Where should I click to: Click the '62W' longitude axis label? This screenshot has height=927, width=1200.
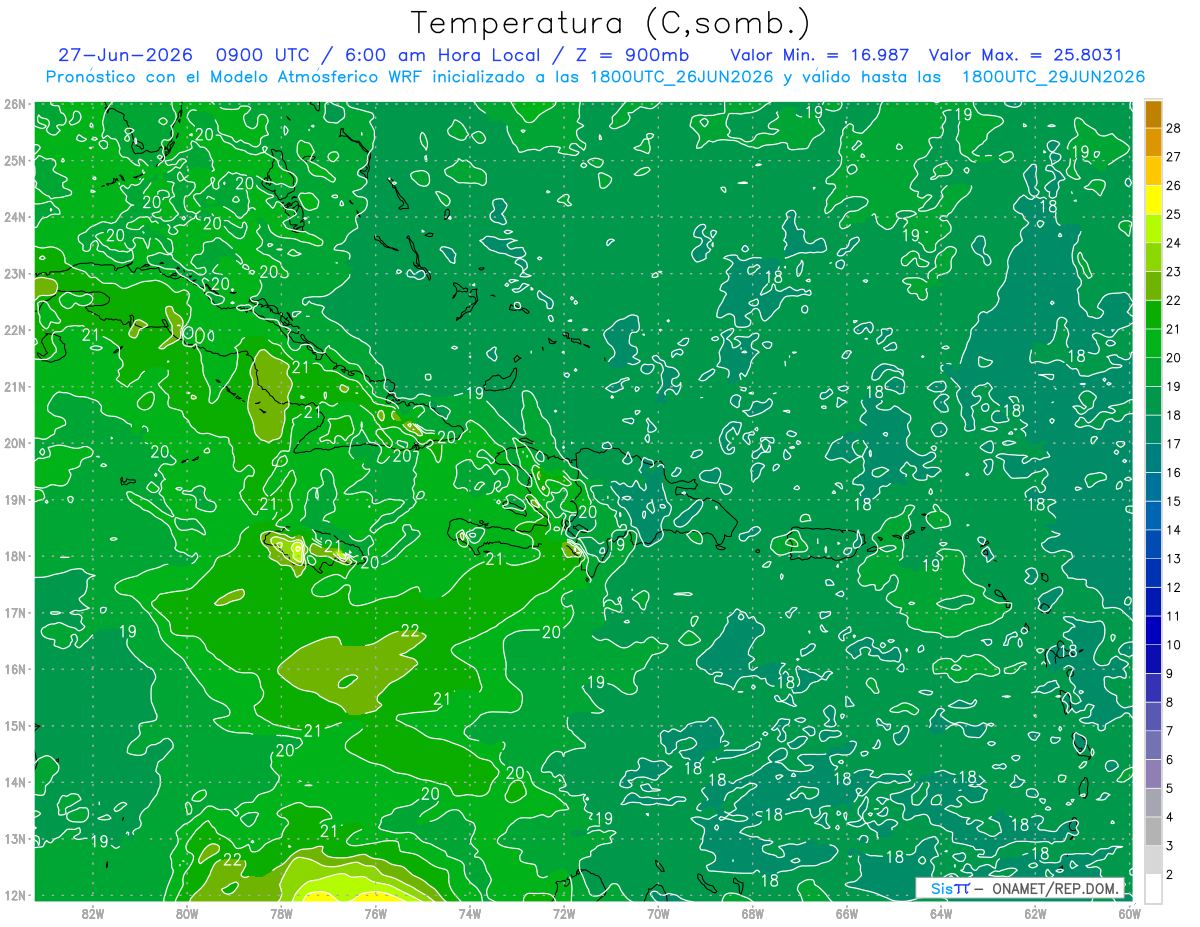pos(1034,913)
